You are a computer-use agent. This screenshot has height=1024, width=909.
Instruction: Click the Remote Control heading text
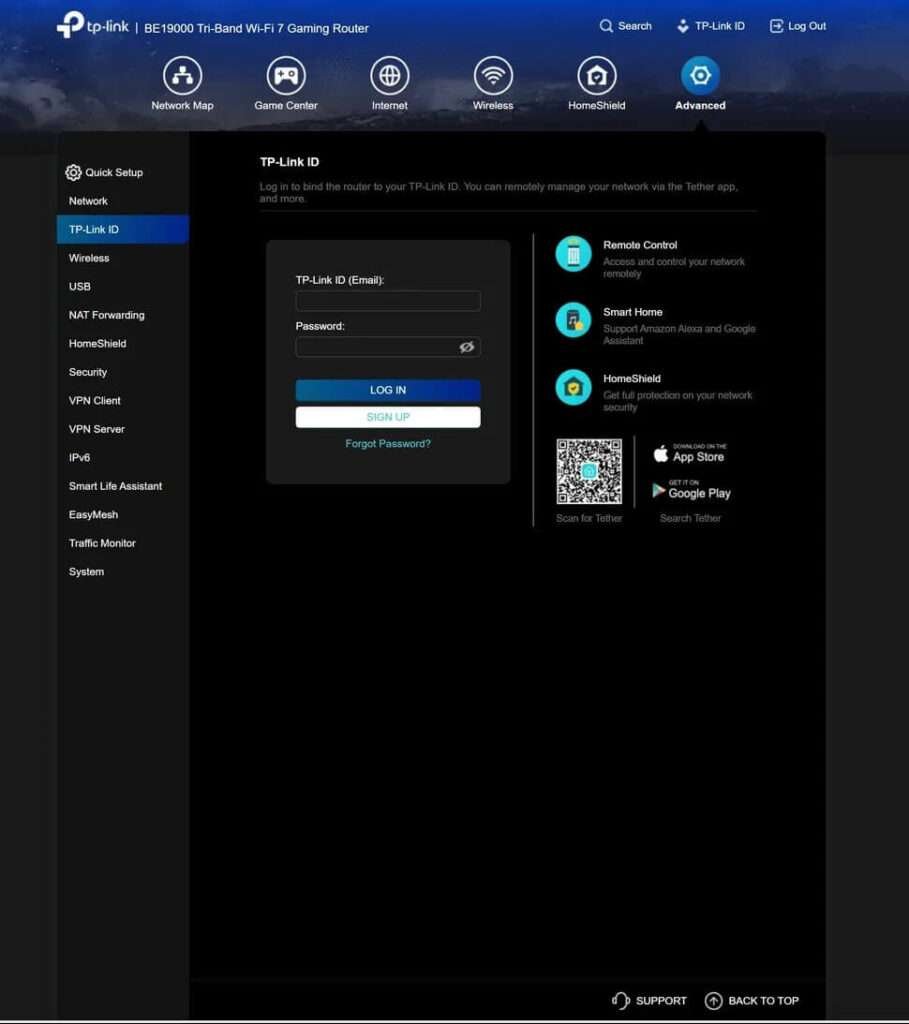(x=640, y=245)
